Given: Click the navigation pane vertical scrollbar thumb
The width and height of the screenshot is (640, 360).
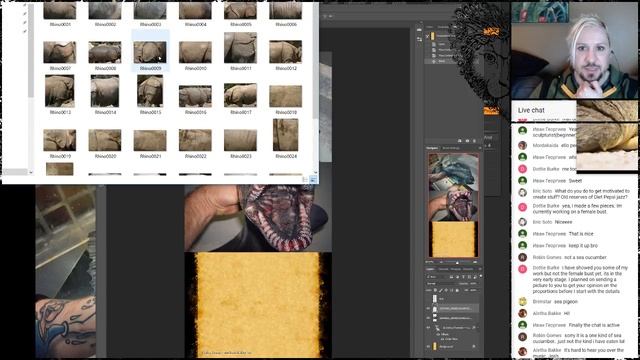Looking at the screenshot, I should coord(31,51).
